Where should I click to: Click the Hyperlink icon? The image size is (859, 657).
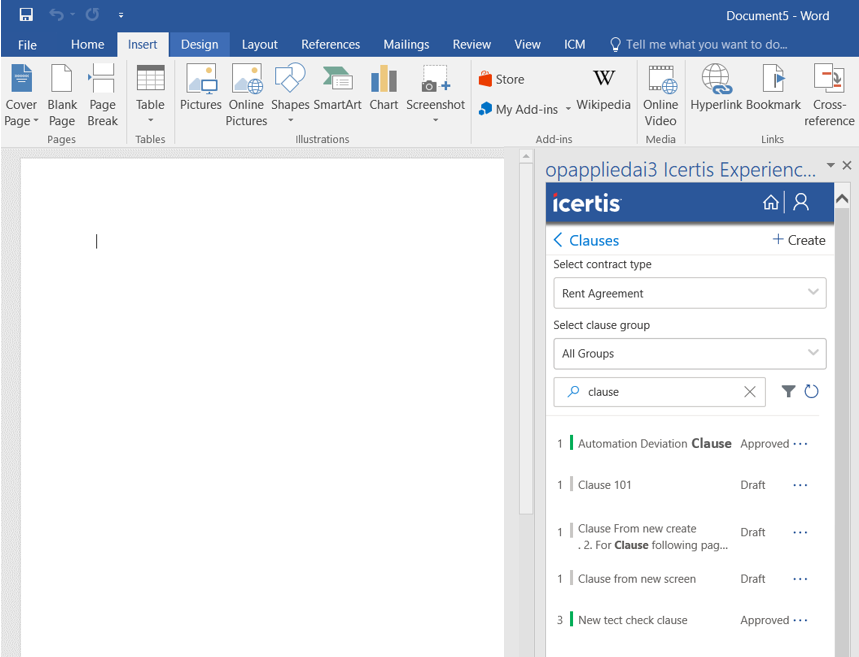716,88
